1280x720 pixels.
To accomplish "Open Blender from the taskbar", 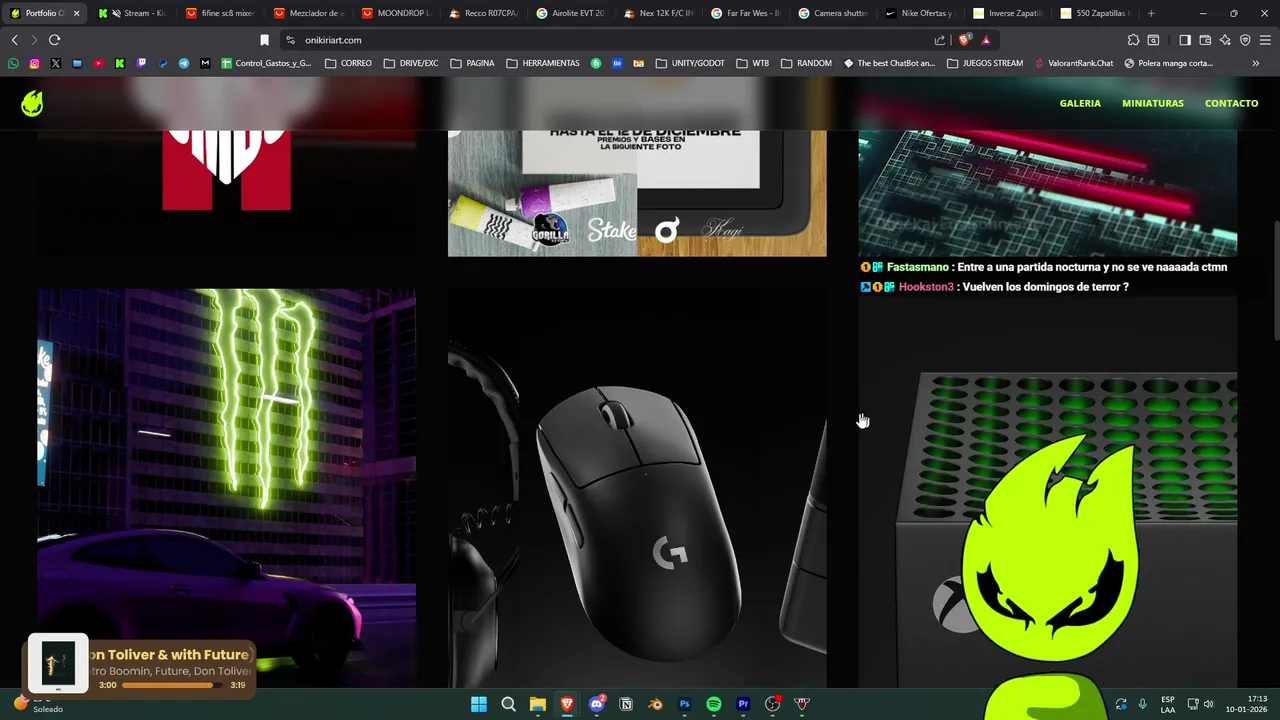I will point(655,704).
